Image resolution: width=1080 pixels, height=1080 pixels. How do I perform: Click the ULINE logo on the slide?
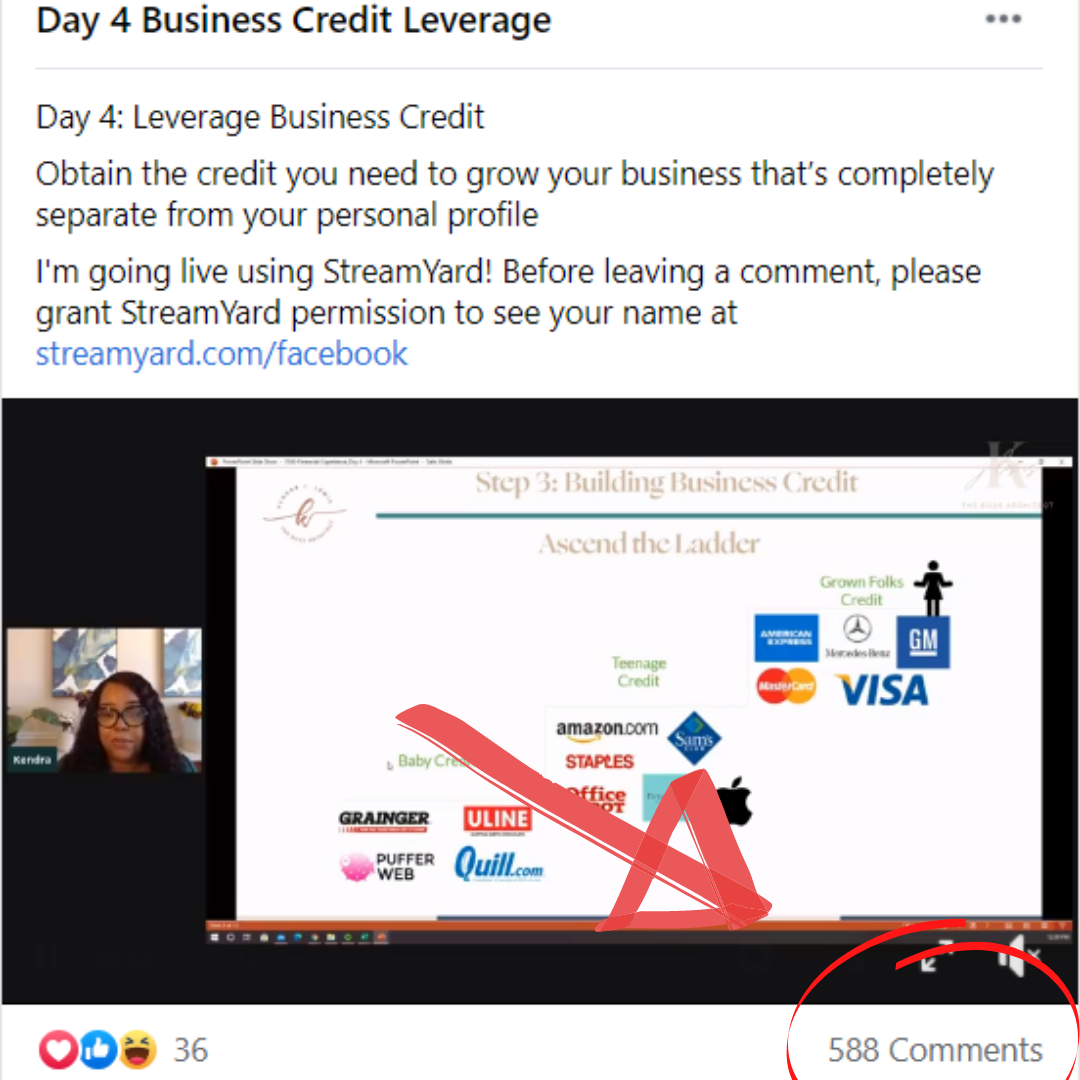(x=497, y=820)
